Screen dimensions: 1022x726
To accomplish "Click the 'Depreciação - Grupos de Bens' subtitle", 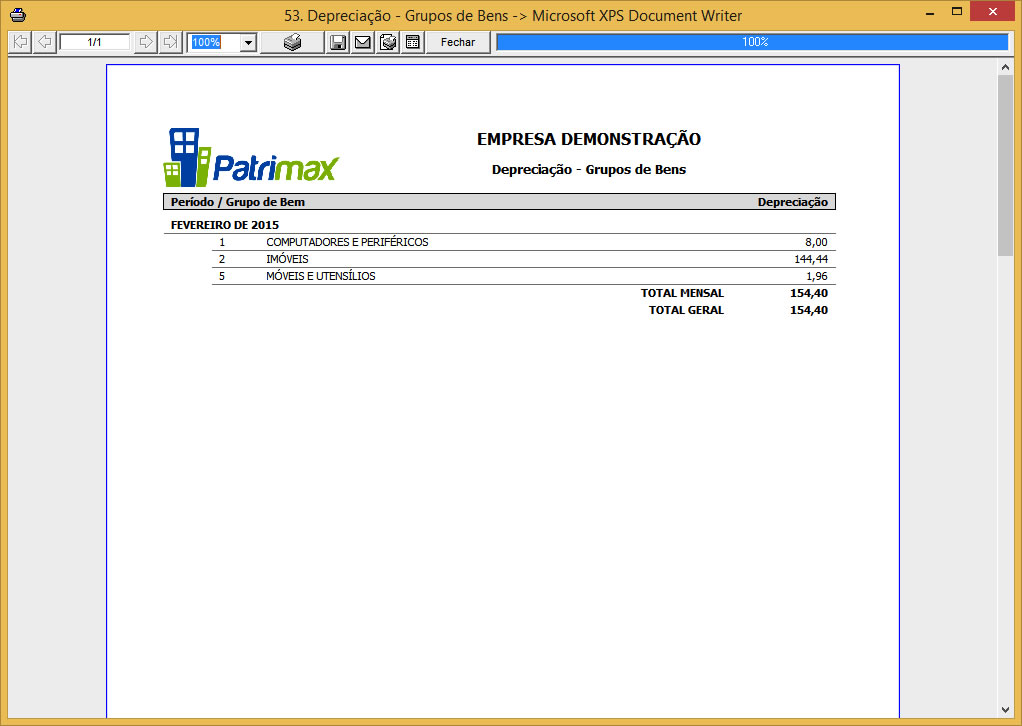I will (589, 169).
